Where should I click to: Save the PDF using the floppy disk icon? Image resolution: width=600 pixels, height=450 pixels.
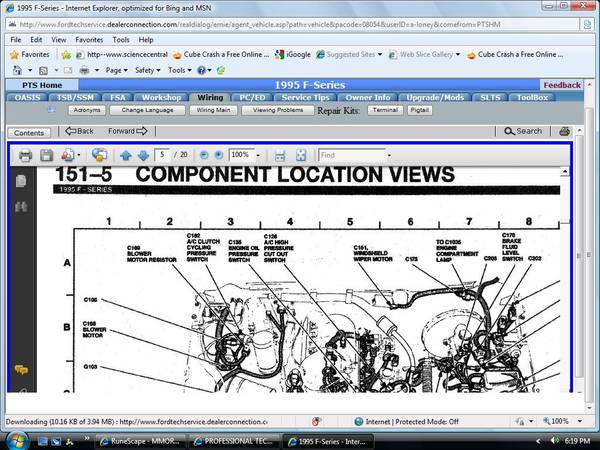(x=46, y=156)
